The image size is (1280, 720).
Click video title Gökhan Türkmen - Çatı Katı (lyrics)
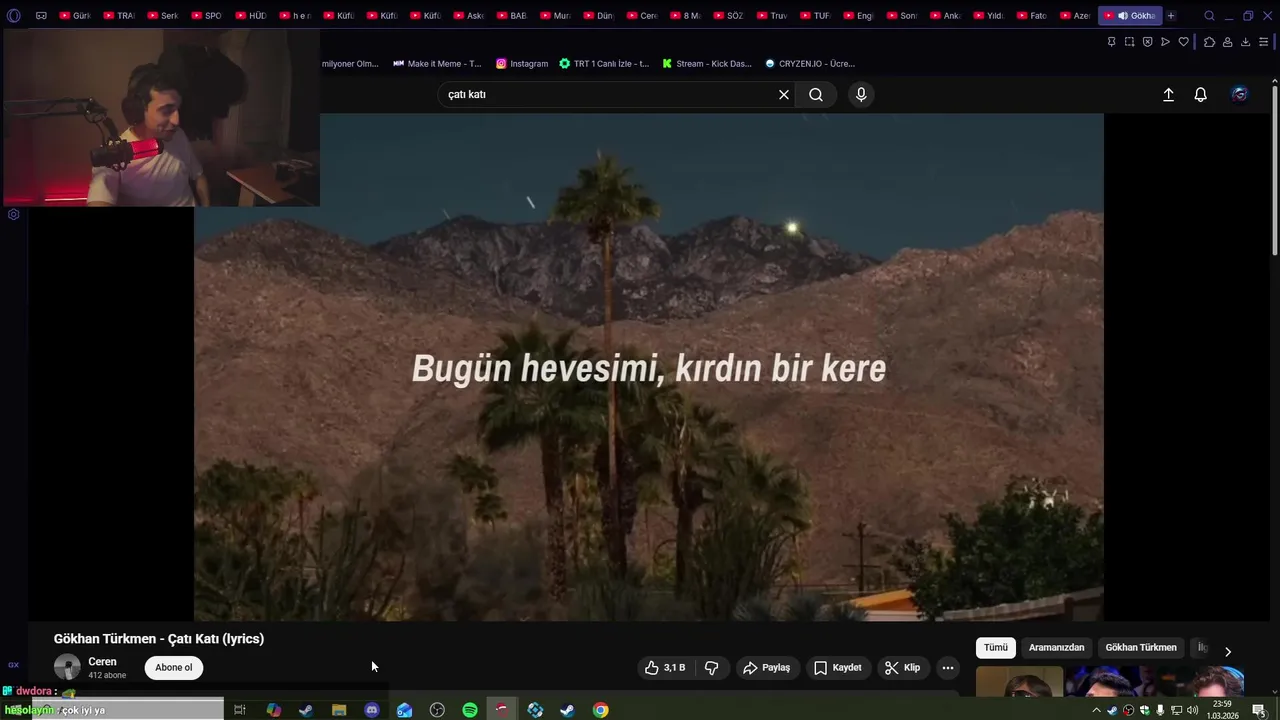(x=159, y=639)
